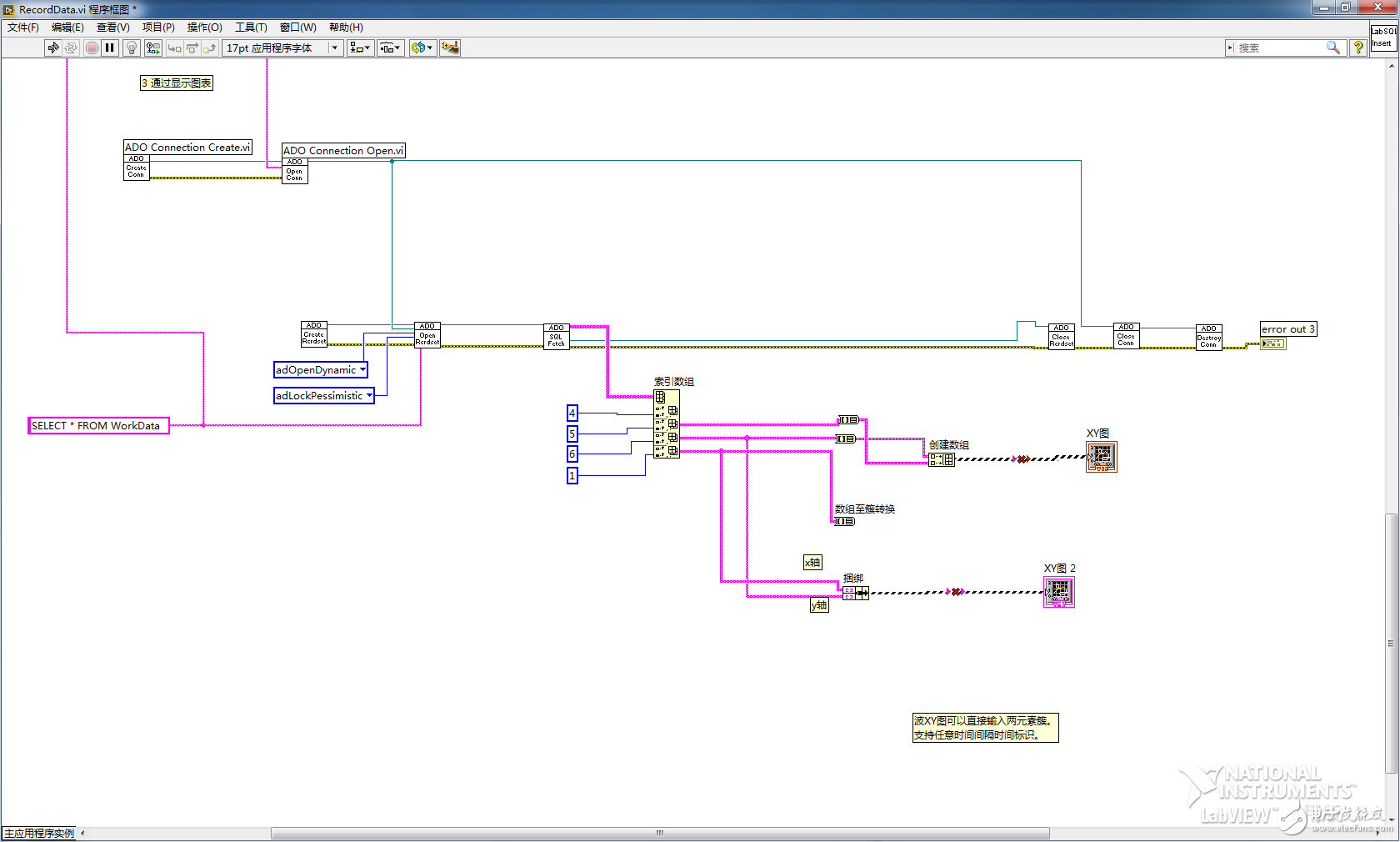Click the 搜索 search input field
The image size is (1400, 842).
(1280, 48)
